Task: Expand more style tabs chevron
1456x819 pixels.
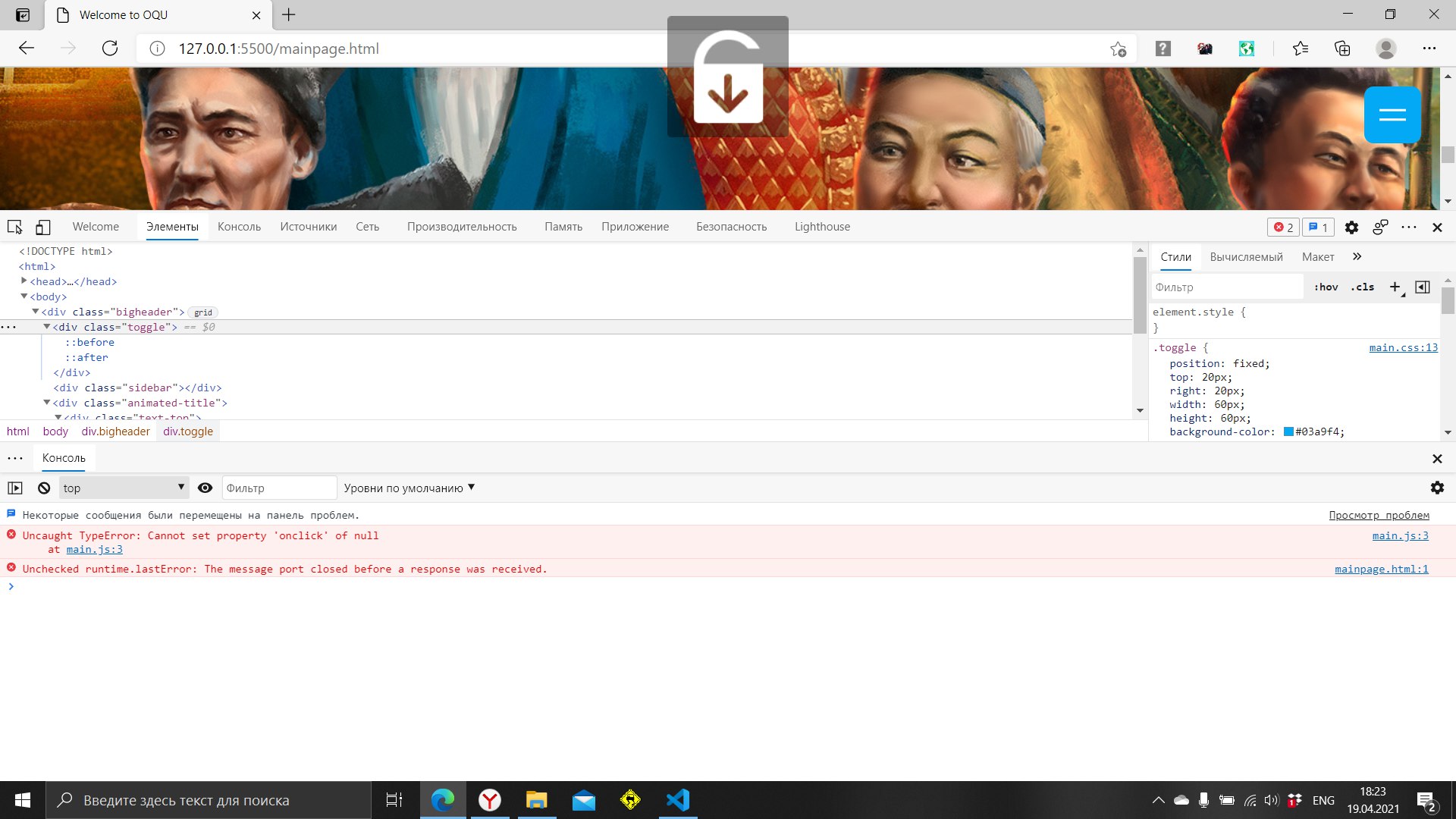Action: [1357, 256]
